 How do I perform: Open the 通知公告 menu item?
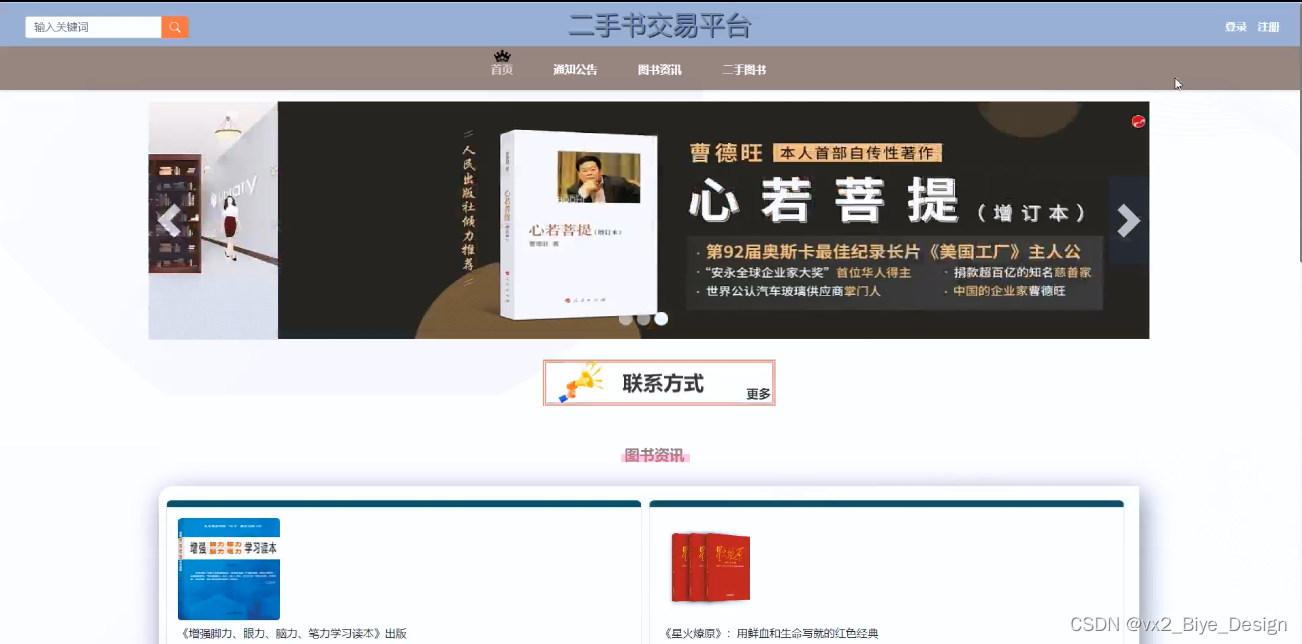575,70
